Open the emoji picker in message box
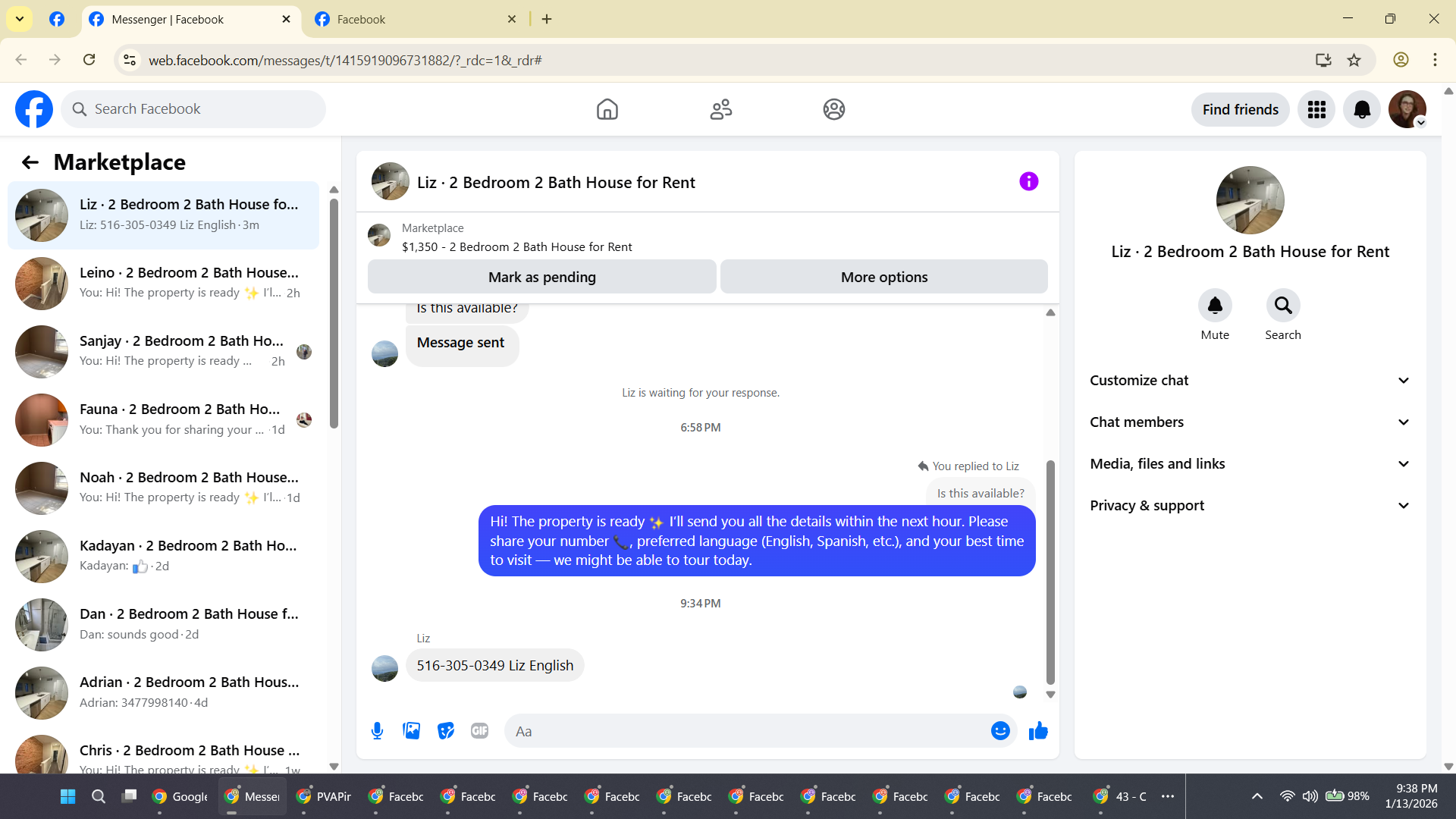This screenshot has width=1456, height=819. click(x=1000, y=731)
